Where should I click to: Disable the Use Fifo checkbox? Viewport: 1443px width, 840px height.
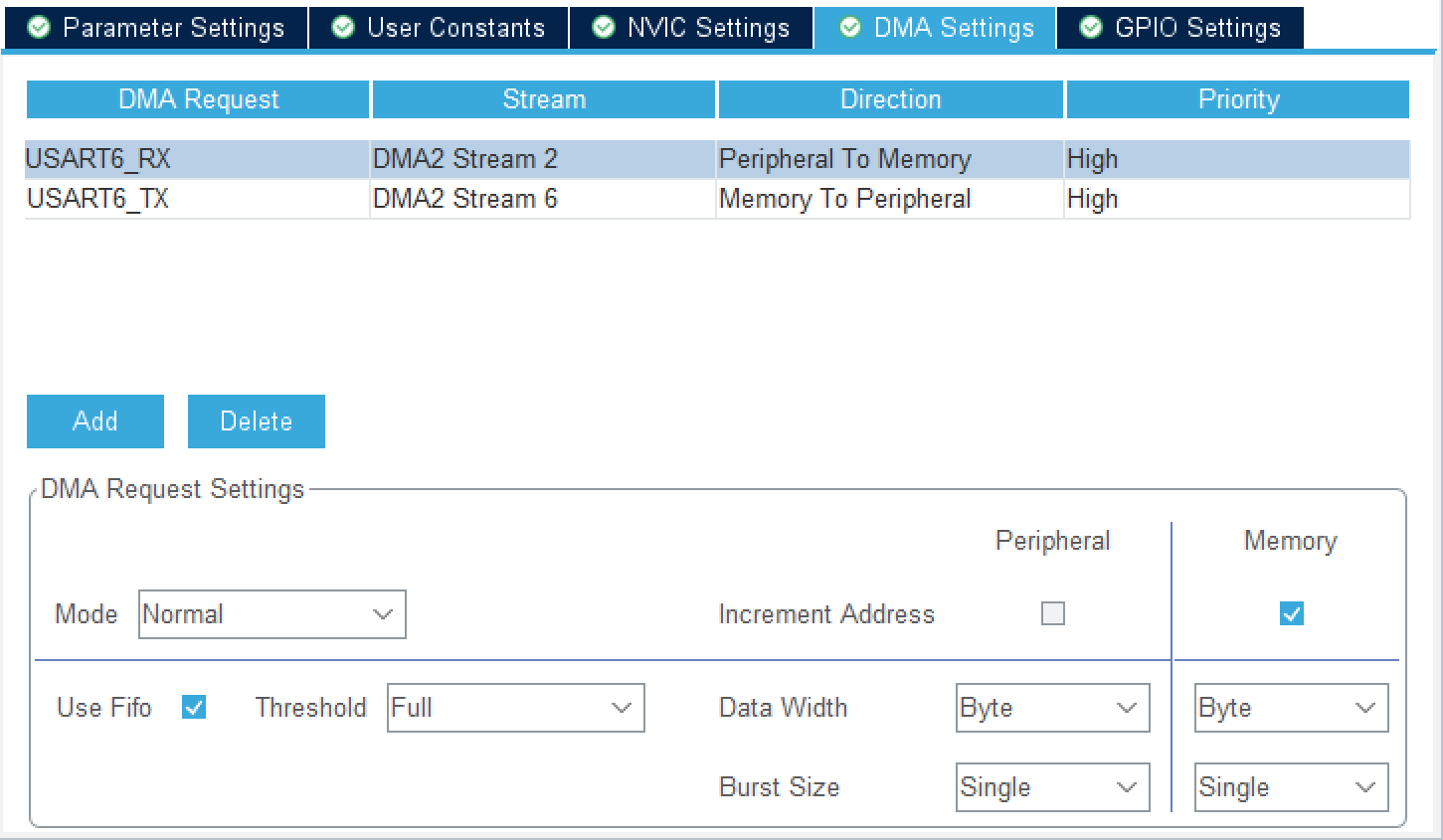click(x=194, y=707)
